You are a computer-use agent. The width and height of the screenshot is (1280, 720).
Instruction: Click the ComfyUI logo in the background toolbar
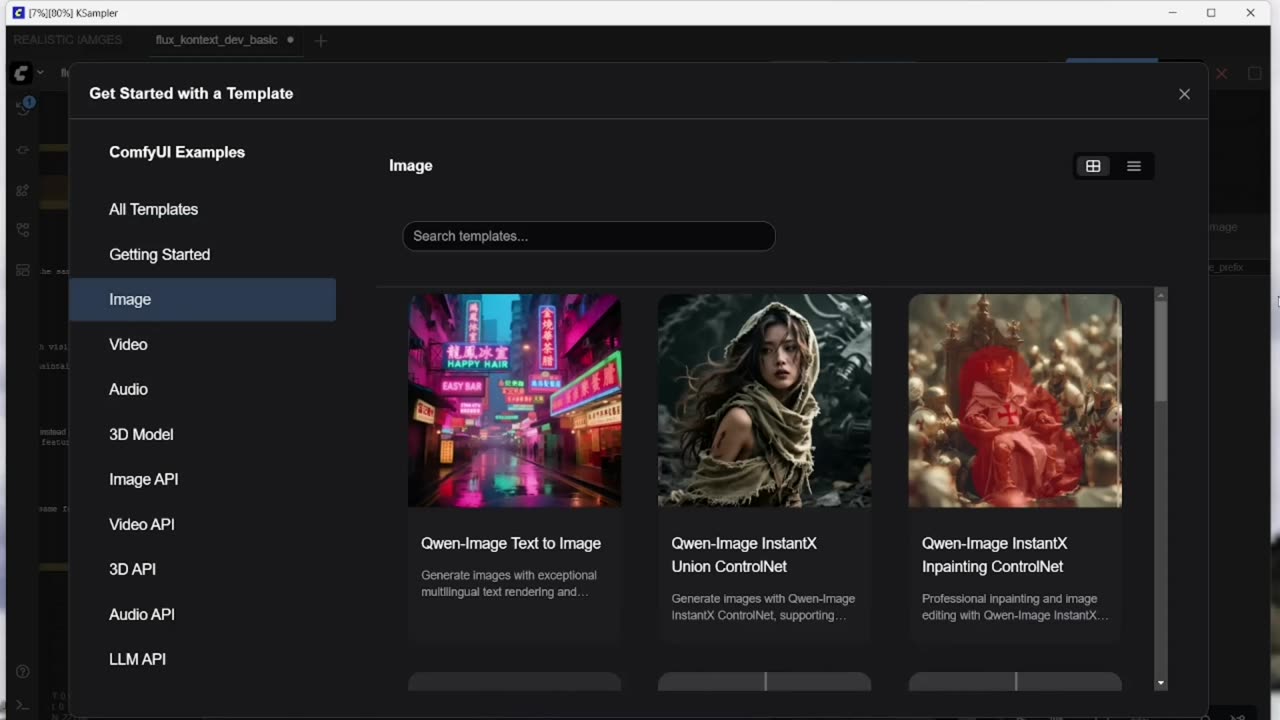tap(22, 73)
